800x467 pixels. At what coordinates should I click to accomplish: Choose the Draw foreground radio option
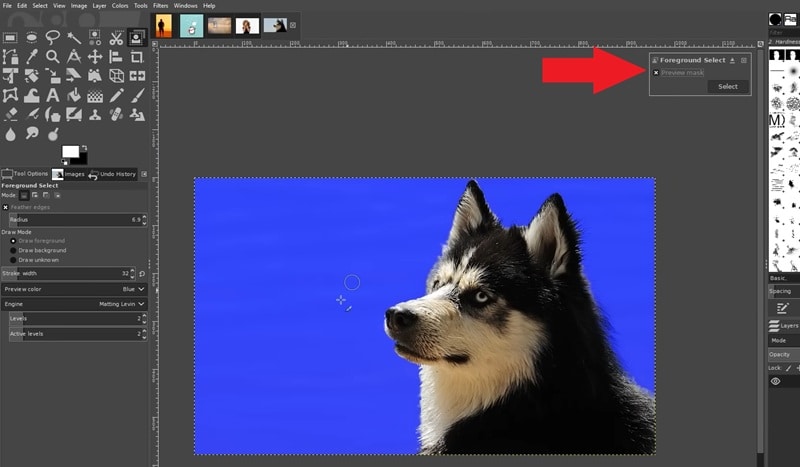13,241
